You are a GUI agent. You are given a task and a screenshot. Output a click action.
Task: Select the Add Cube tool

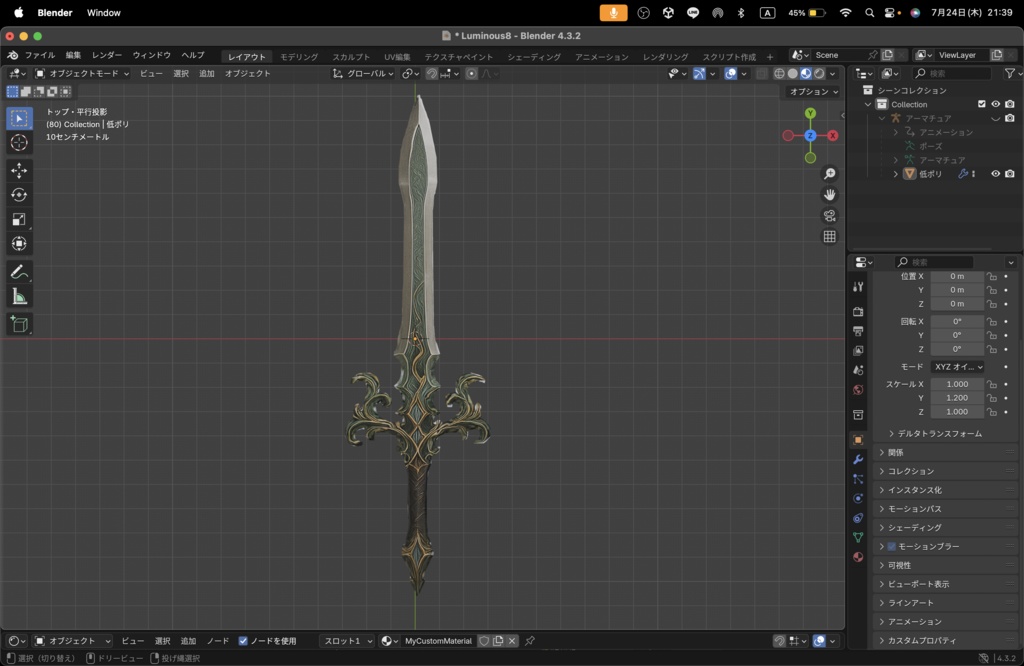(18, 323)
